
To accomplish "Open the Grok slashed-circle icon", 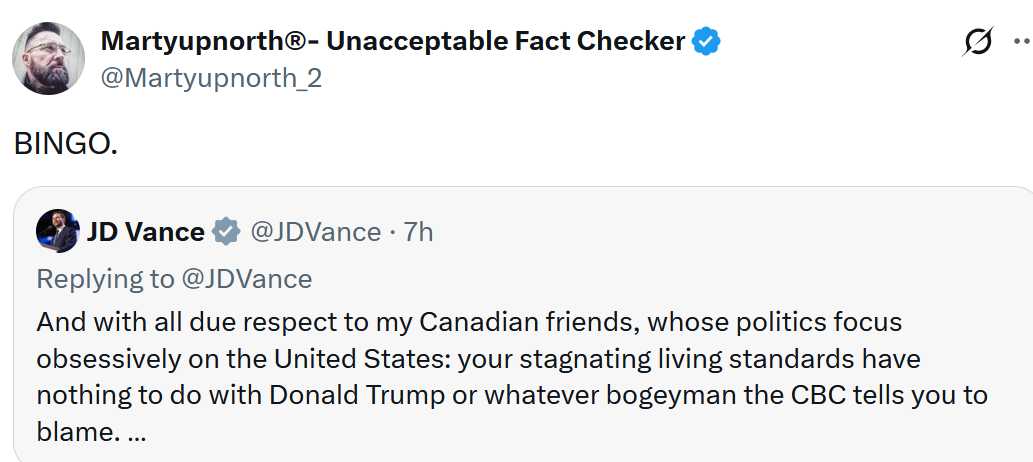I will tap(978, 42).
